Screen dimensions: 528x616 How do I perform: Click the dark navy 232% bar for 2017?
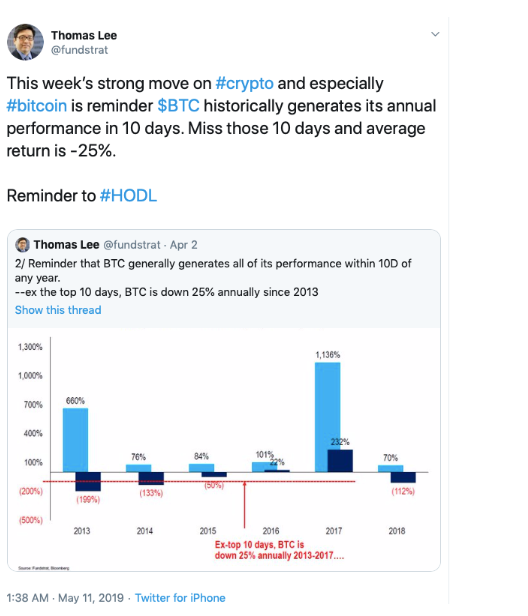click(x=340, y=461)
